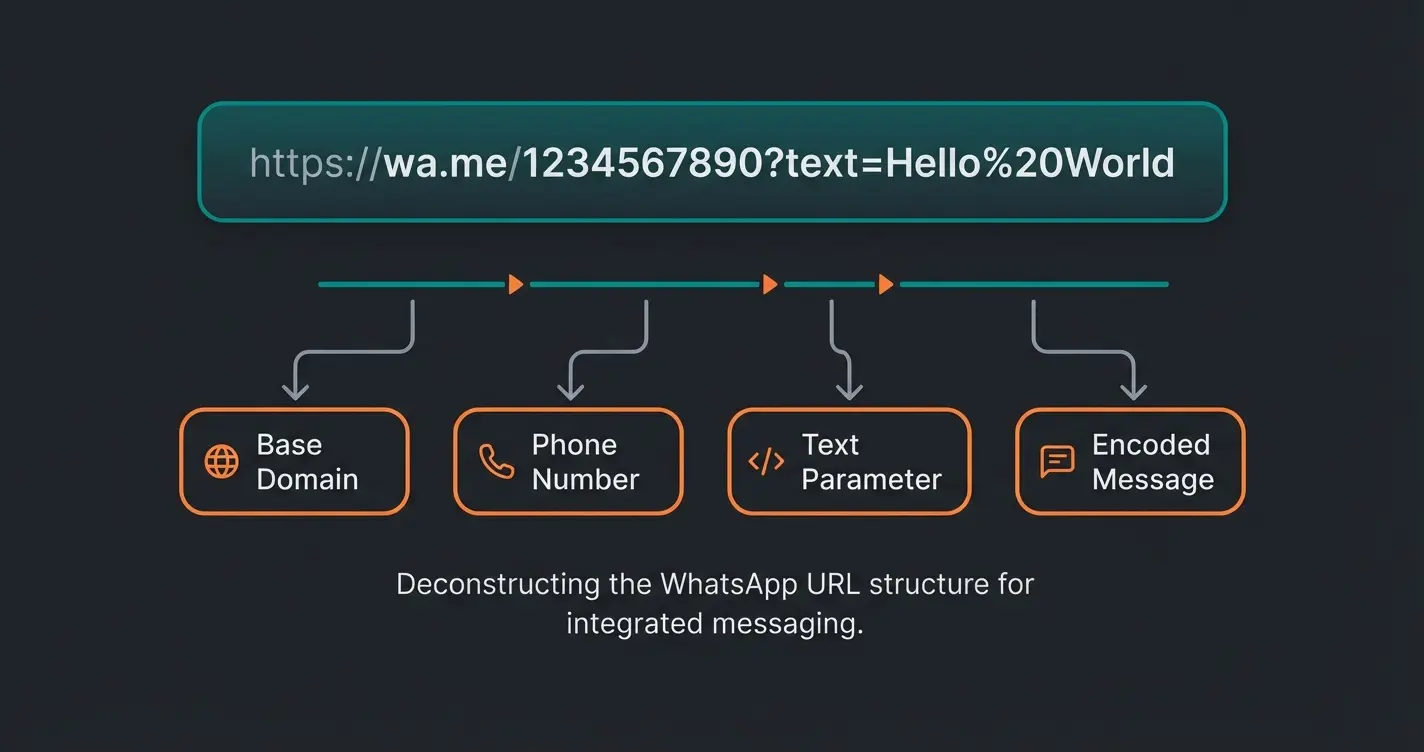Click the first orange arrowhead on the timeline
1424x752 pixels.
516,284
